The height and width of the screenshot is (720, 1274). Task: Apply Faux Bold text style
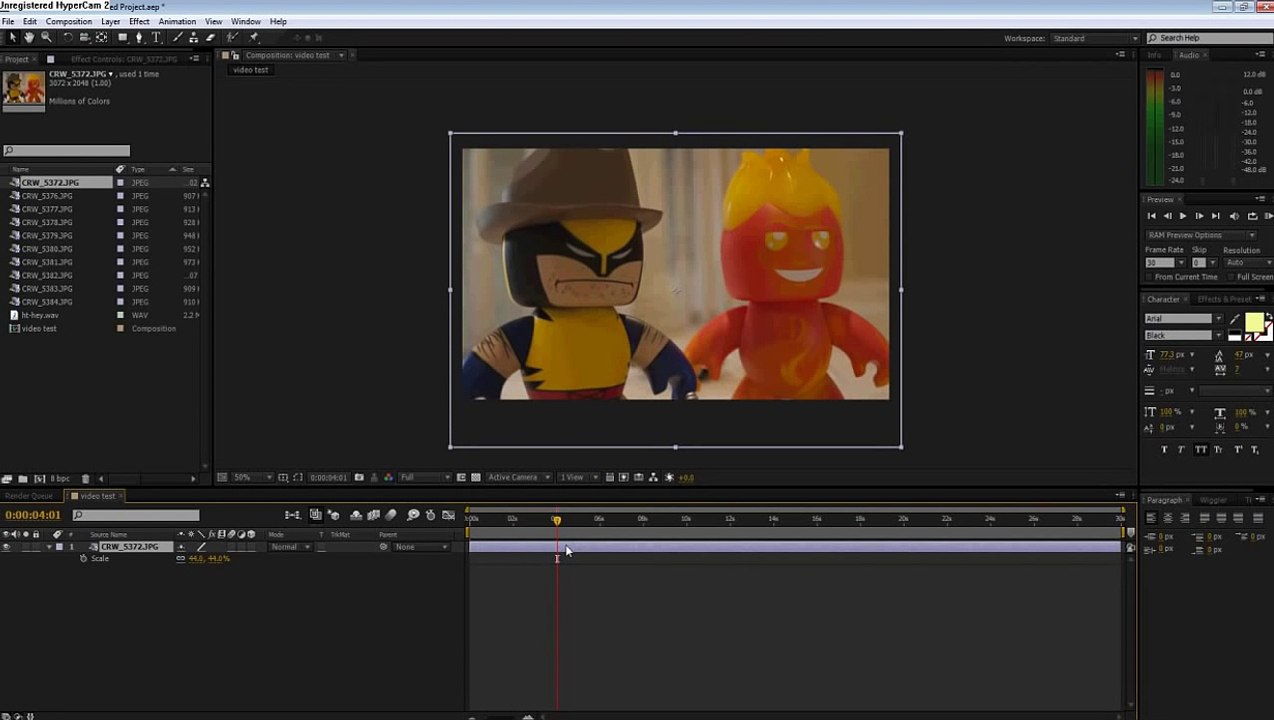click(1164, 449)
